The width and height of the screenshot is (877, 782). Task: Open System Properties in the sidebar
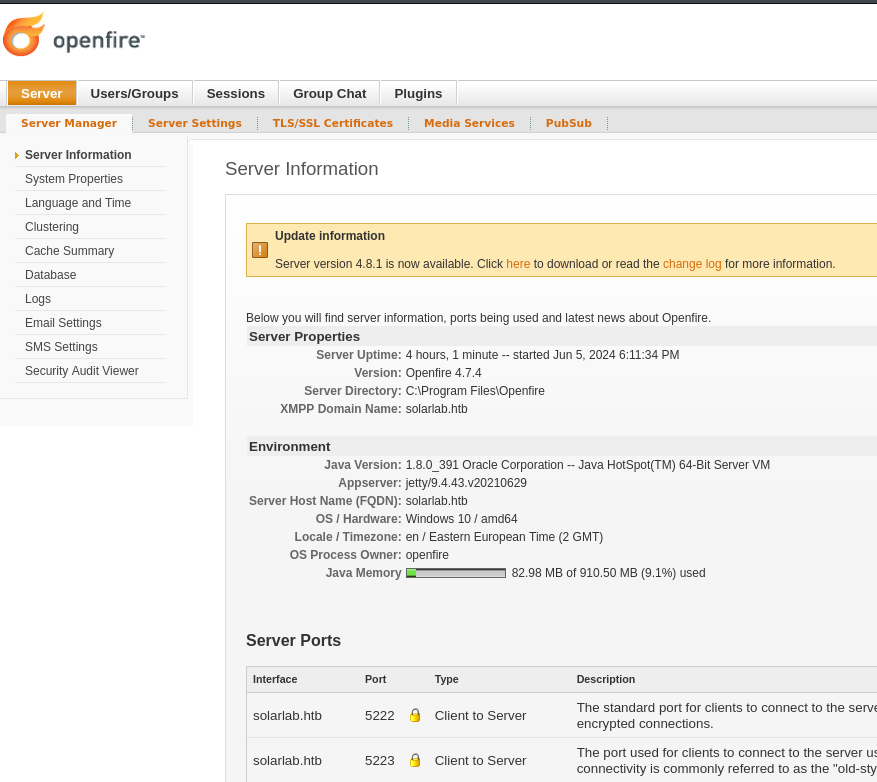coord(74,179)
